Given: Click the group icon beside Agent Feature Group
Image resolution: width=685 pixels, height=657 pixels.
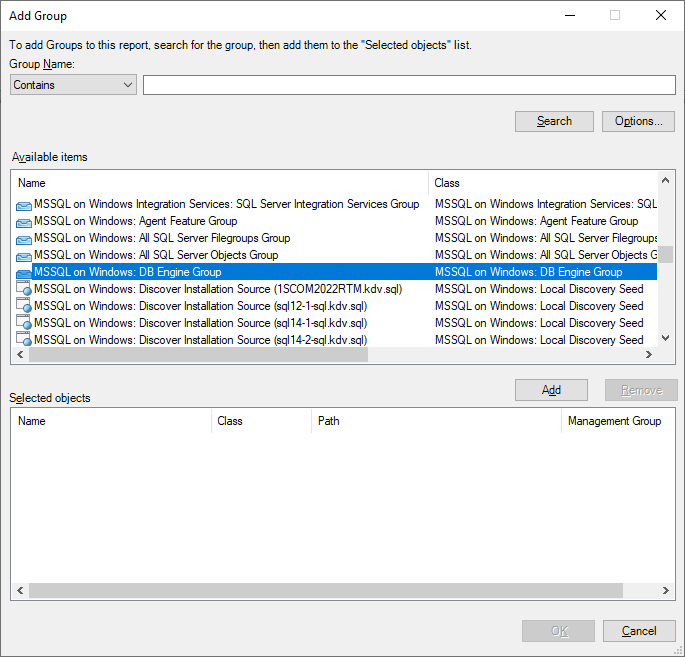Looking at the screenshot, I should pos(24,222).
